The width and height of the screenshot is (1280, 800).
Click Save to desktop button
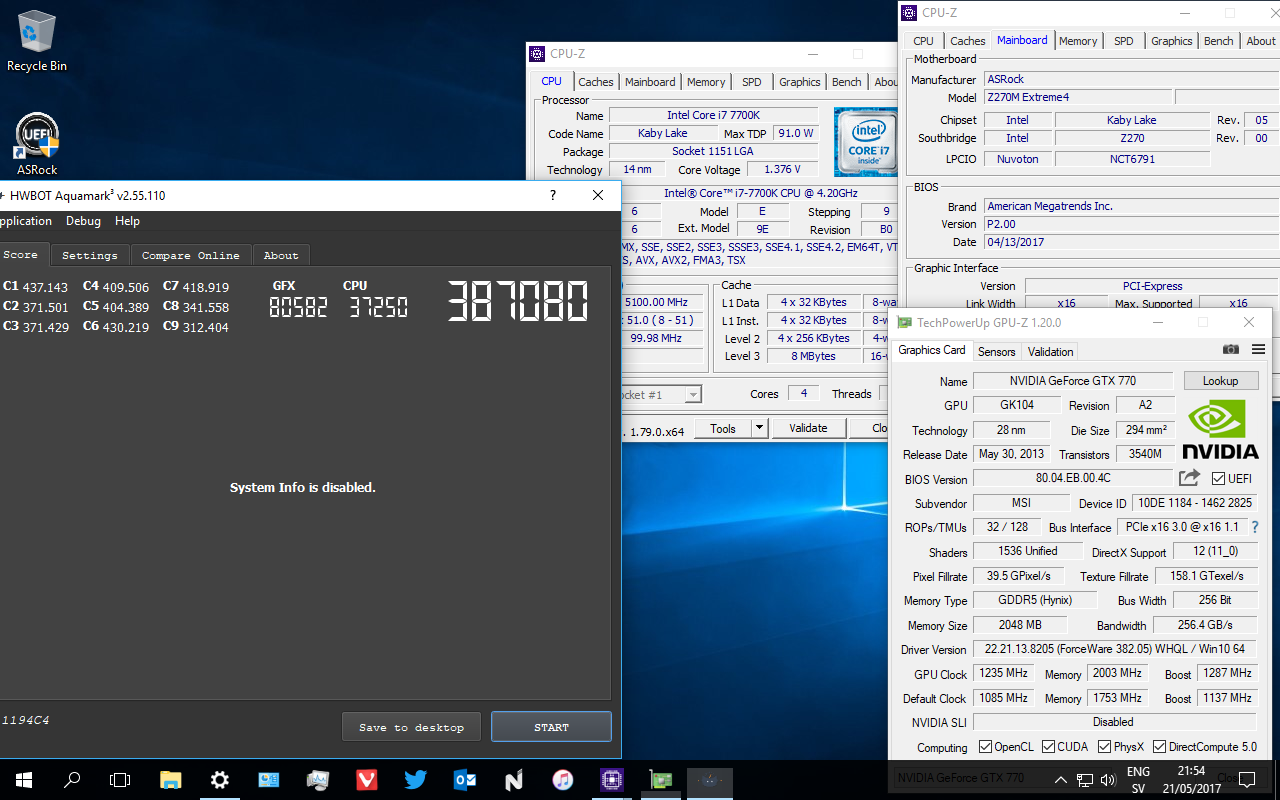411,727
